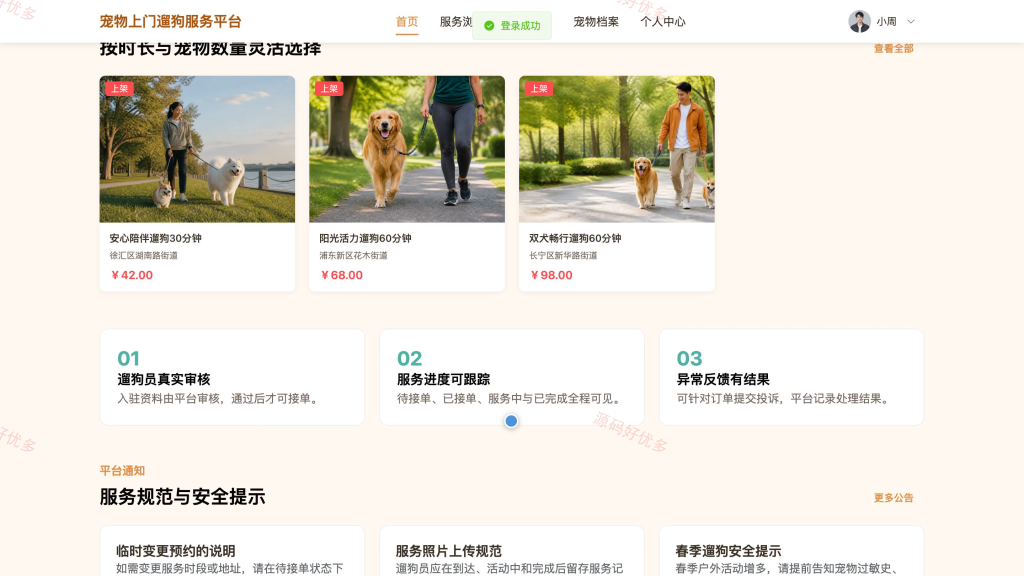
Task: Click the 浦东新区花木街道 location text
Action: [353, 255]
